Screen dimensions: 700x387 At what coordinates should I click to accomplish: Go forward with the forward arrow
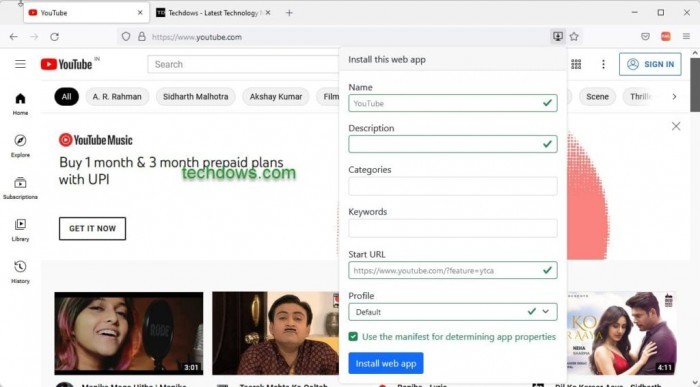coord(34,37)
